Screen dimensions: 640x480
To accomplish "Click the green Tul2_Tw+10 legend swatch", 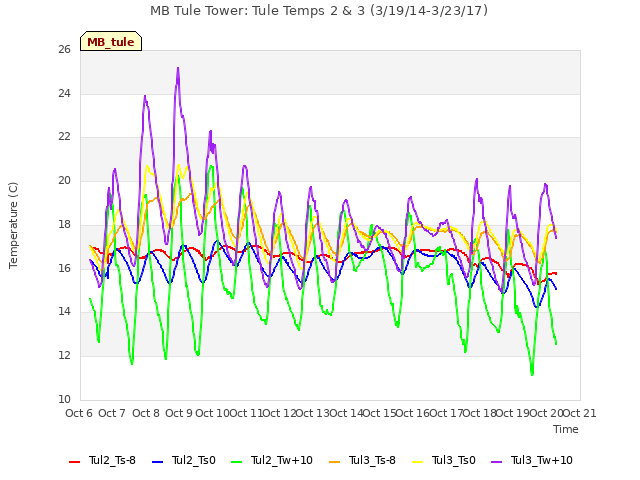I will (236, 462).
